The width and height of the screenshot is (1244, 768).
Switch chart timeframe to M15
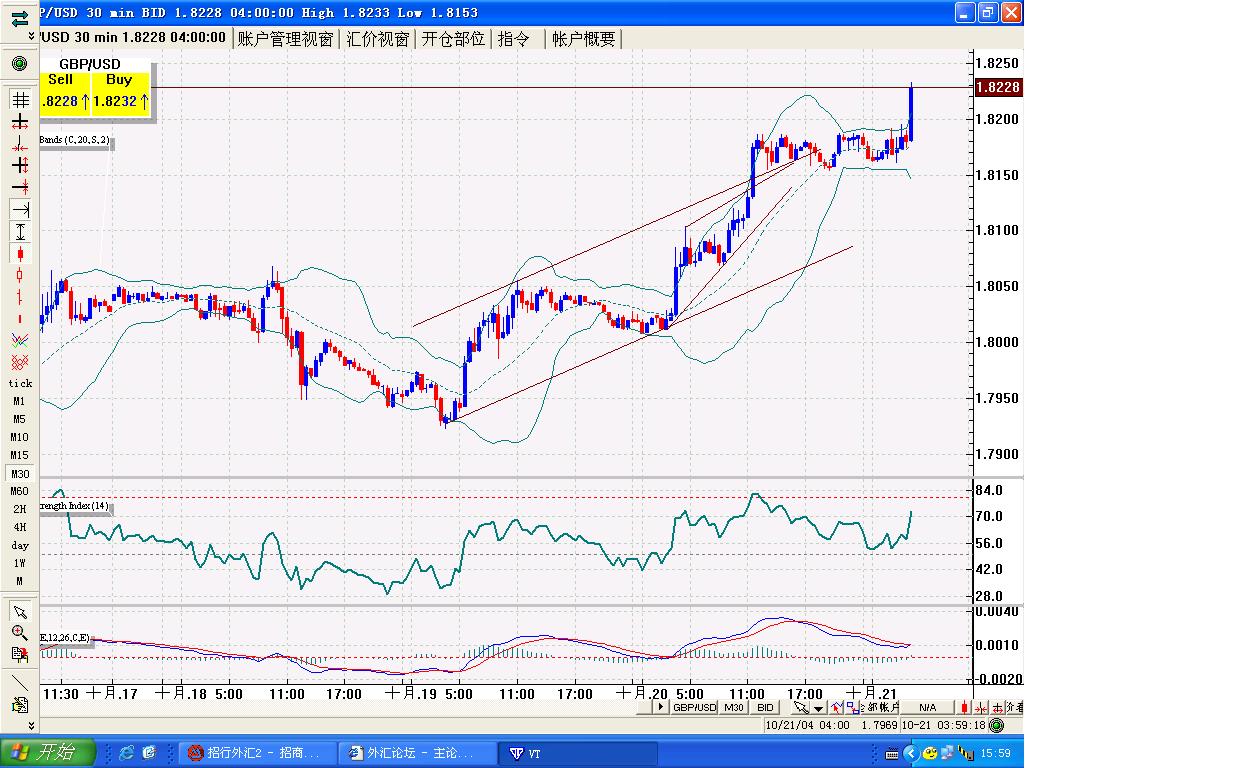pos(19,455)
